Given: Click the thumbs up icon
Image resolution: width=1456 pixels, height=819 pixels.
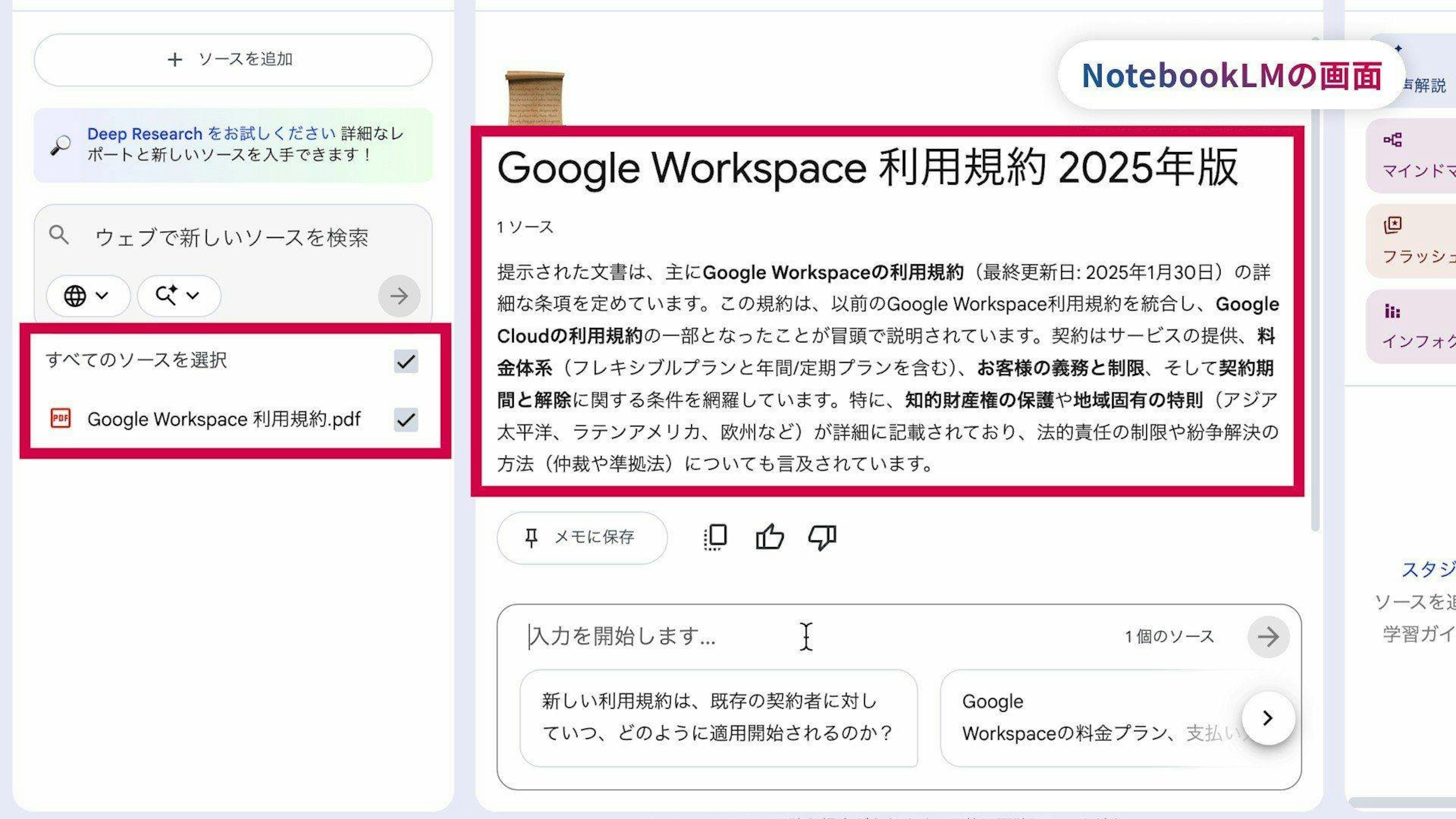Looking at the screenshot, I should [x=769, y=537].
